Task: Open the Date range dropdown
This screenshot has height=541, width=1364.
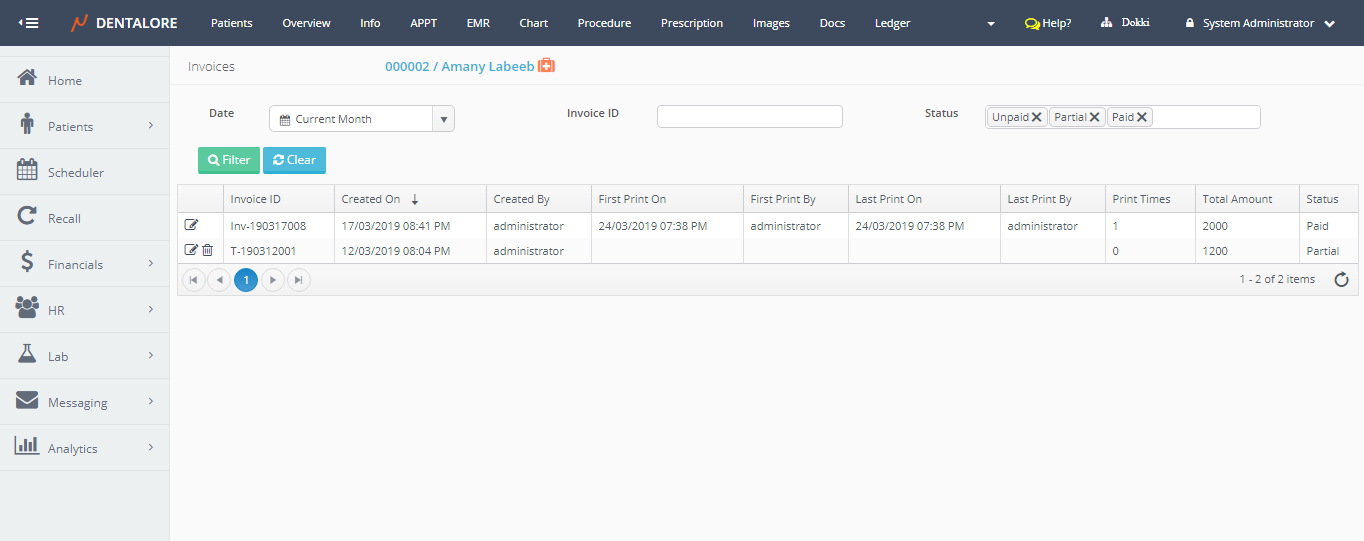Action: [443, 119]
